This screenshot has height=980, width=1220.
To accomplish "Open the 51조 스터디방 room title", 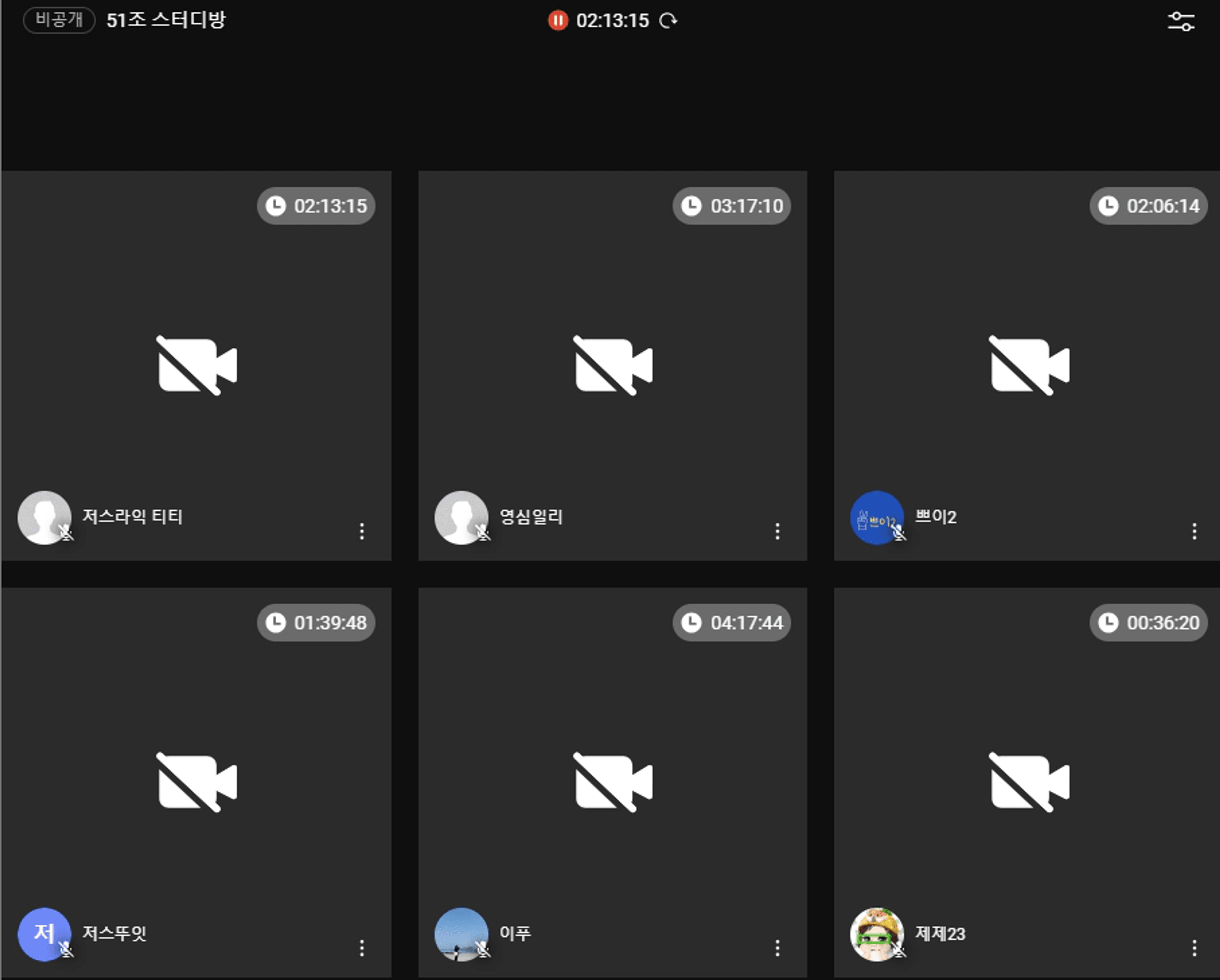I will 166,20.
